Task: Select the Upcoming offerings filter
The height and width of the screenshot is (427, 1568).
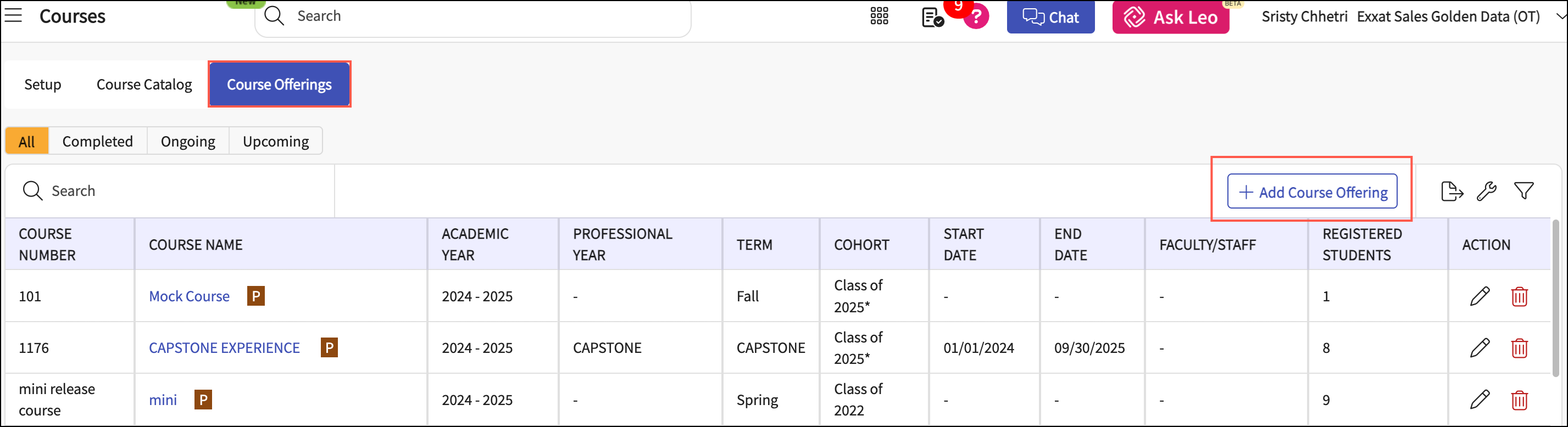Action: click(x=276, y=141)
